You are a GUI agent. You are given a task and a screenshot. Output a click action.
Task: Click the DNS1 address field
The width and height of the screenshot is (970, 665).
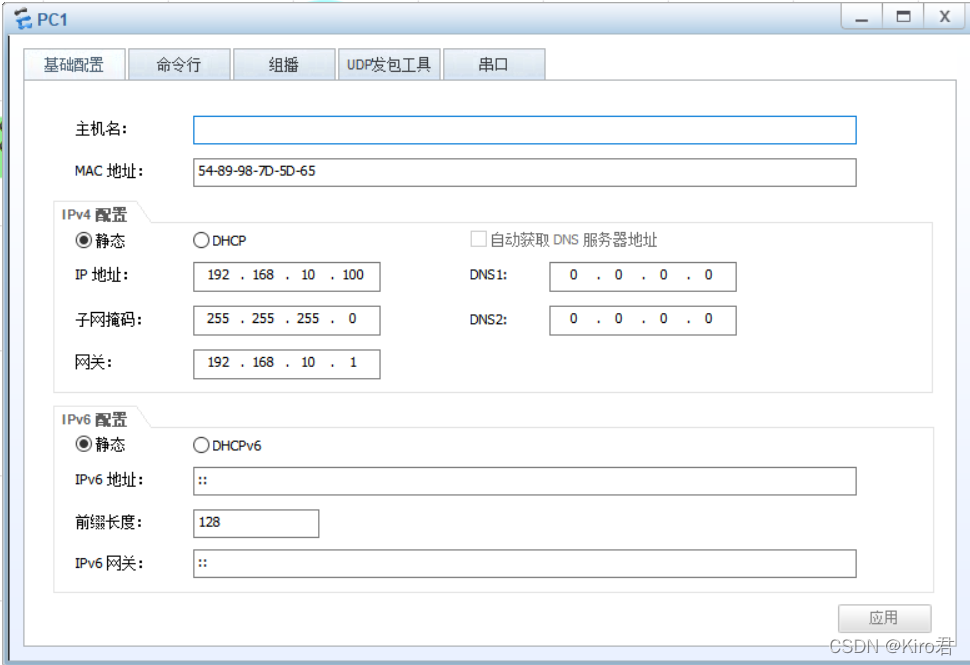tap(643, 277)
